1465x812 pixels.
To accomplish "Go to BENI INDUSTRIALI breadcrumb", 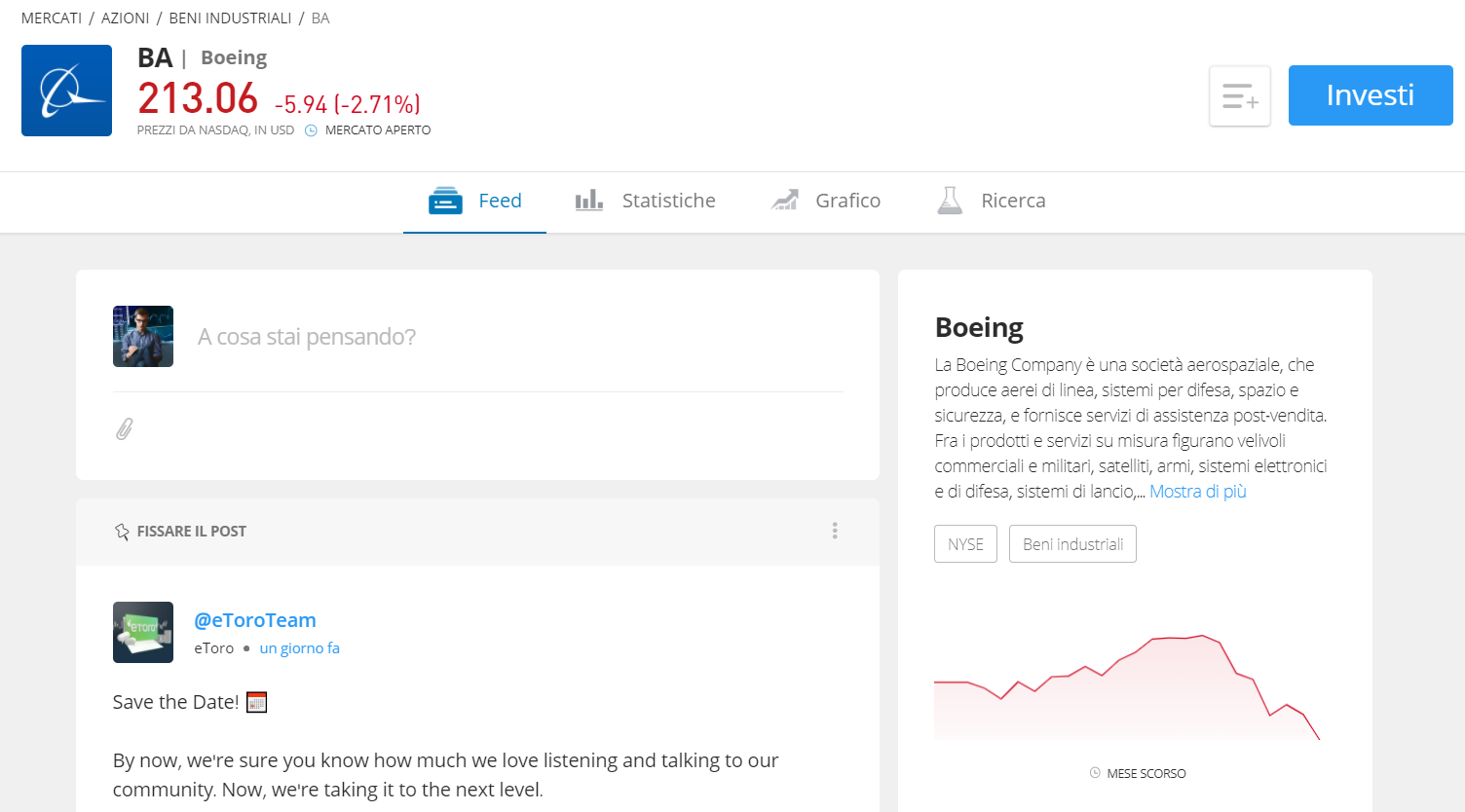I will pyautogui.click(x=230, y=18).
